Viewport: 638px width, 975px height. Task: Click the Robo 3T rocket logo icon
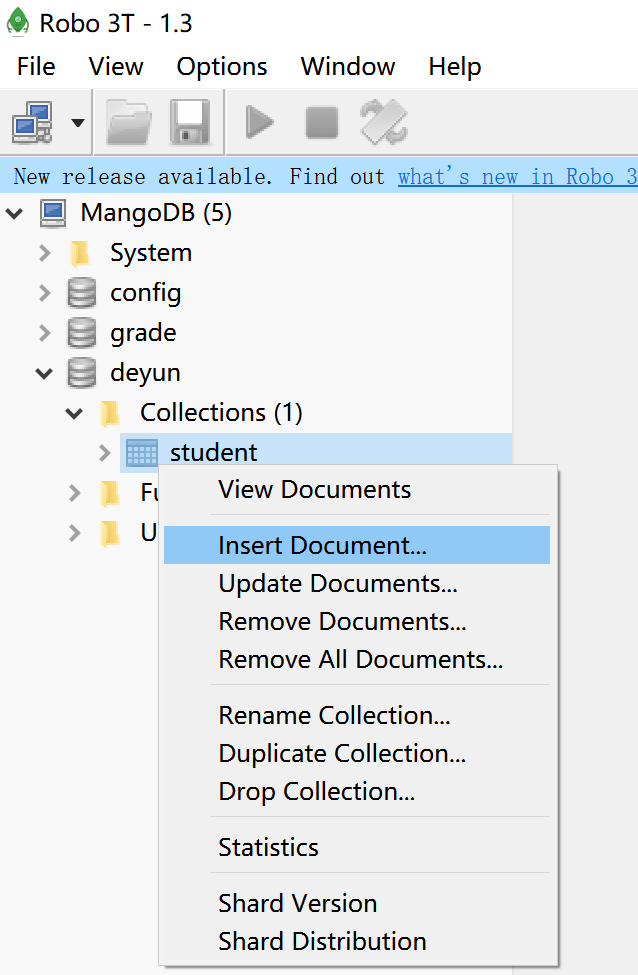coord(18,22)
